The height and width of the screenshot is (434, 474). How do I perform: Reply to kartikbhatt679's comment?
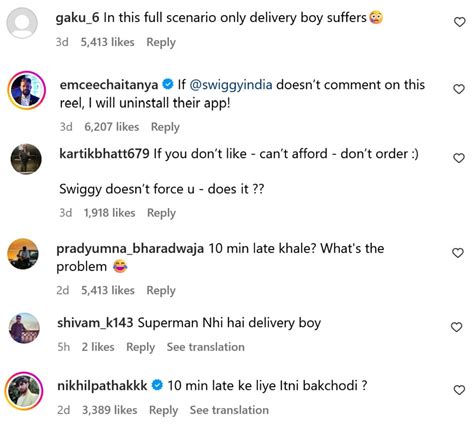(161, 213)
